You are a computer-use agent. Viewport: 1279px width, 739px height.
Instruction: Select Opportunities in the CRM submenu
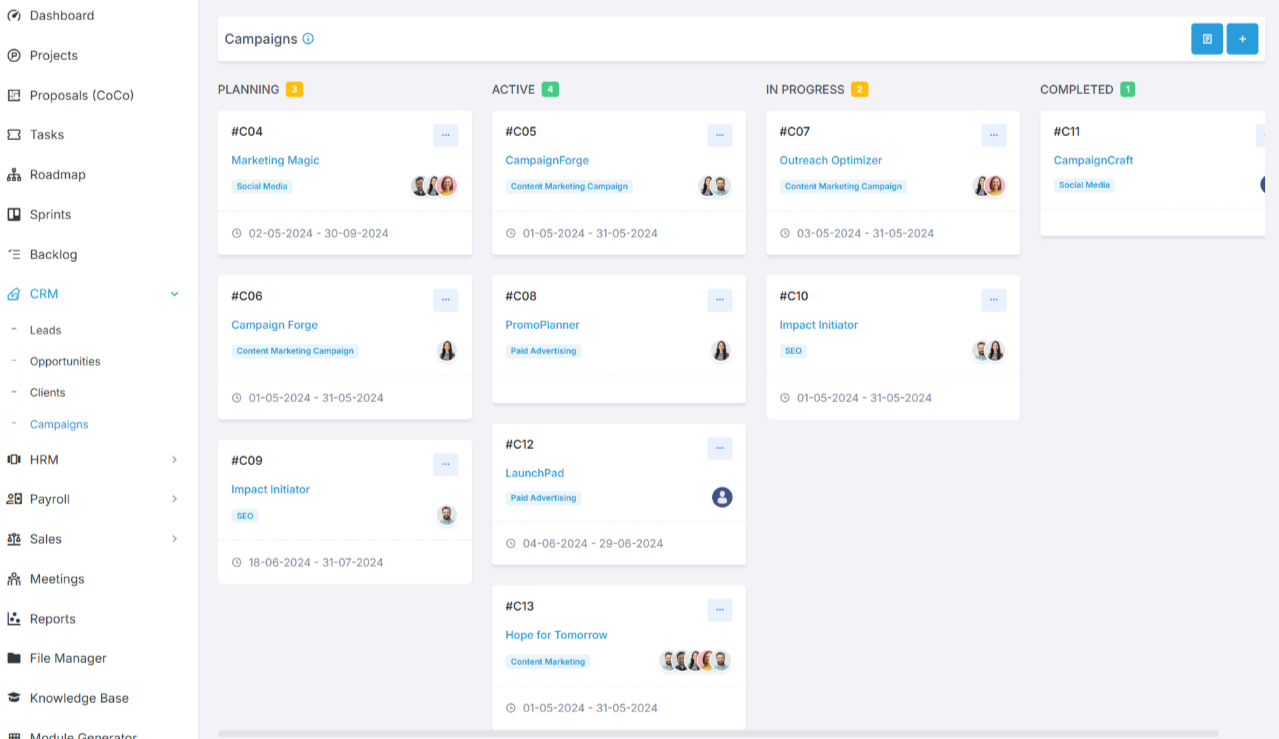click(65, 361)
